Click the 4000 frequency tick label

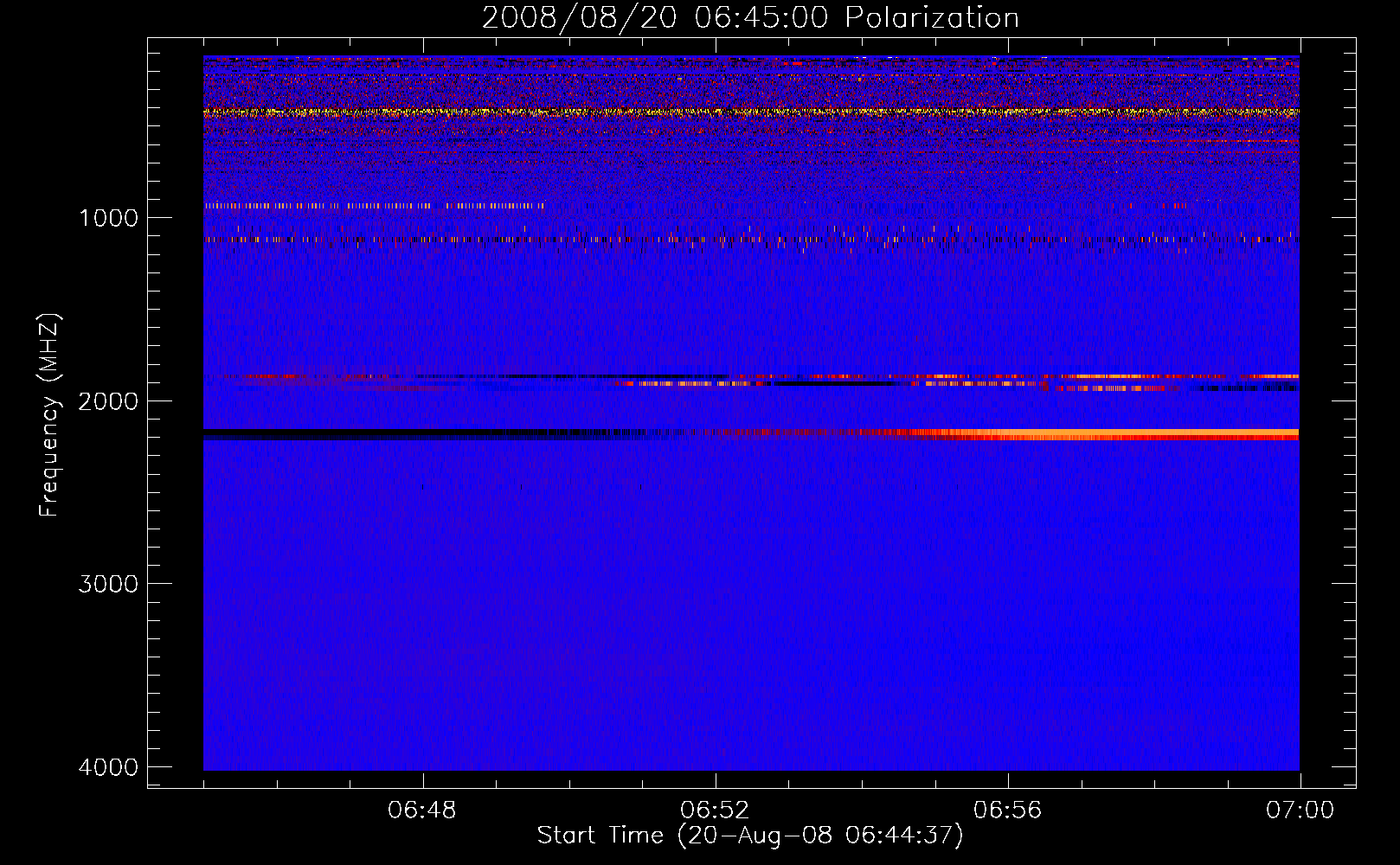coord(108,767)
